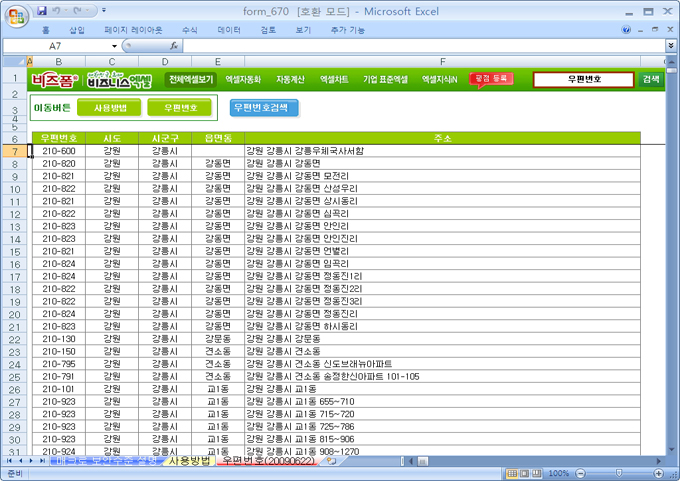This screenshot has width=680, height=481.
Task: Click the green 우편번호 button
Action: coord(179,108)
